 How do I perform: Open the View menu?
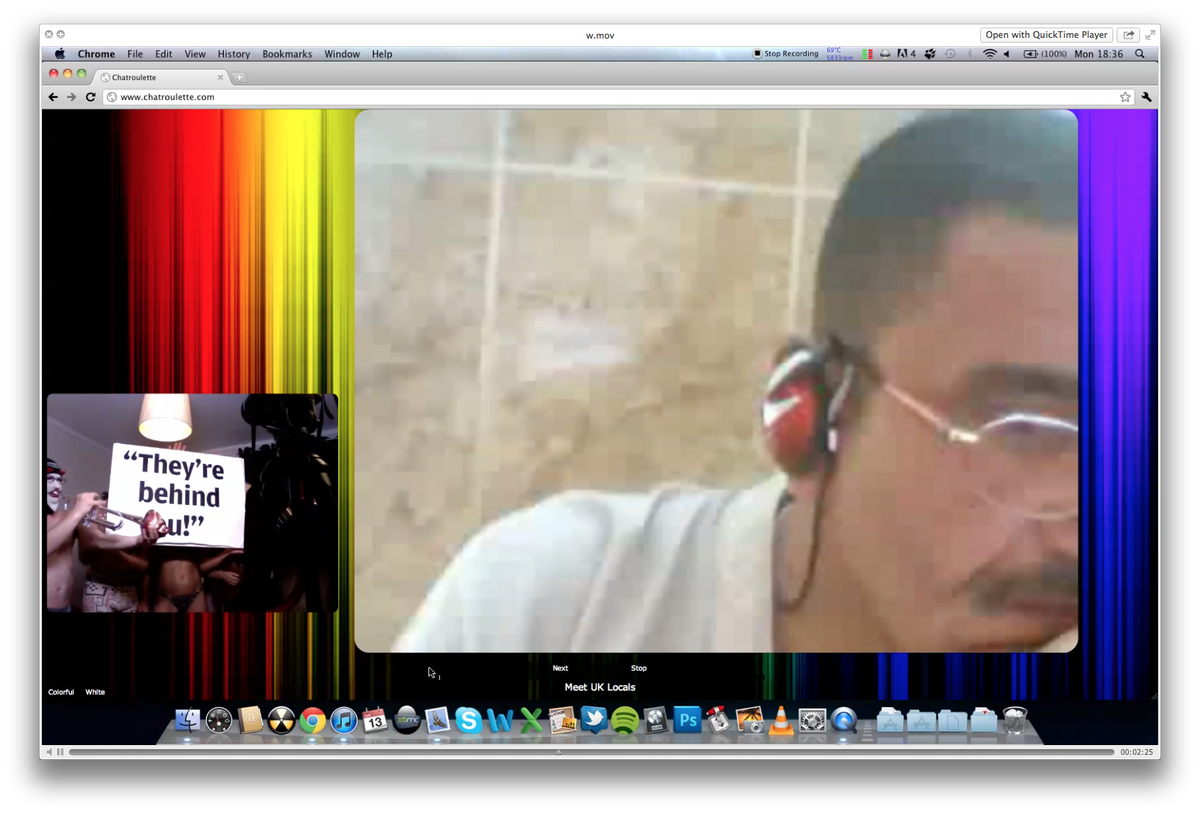coord(195,54)
